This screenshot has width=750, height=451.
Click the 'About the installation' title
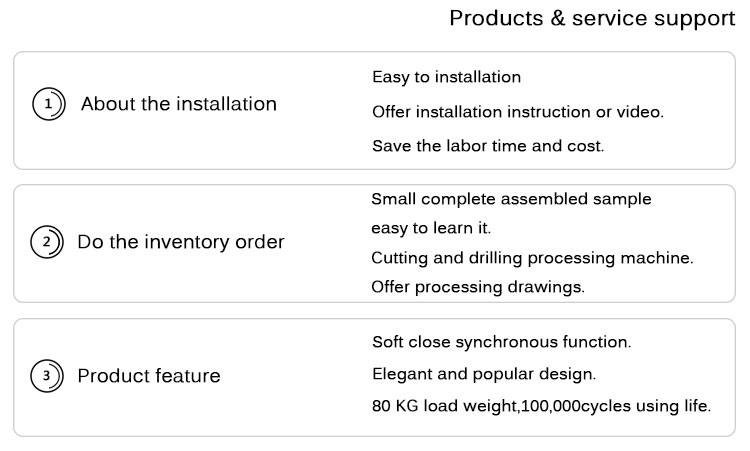click(178, 104)
